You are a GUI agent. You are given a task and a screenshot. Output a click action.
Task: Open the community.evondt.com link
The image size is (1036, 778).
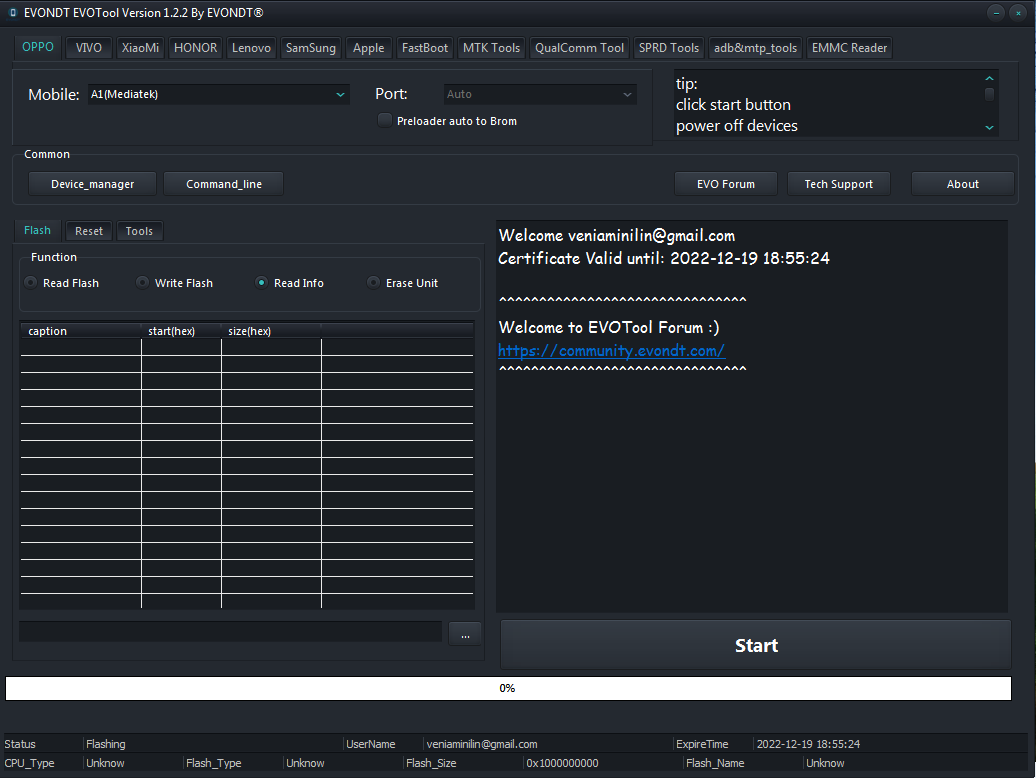click(611, 351)
